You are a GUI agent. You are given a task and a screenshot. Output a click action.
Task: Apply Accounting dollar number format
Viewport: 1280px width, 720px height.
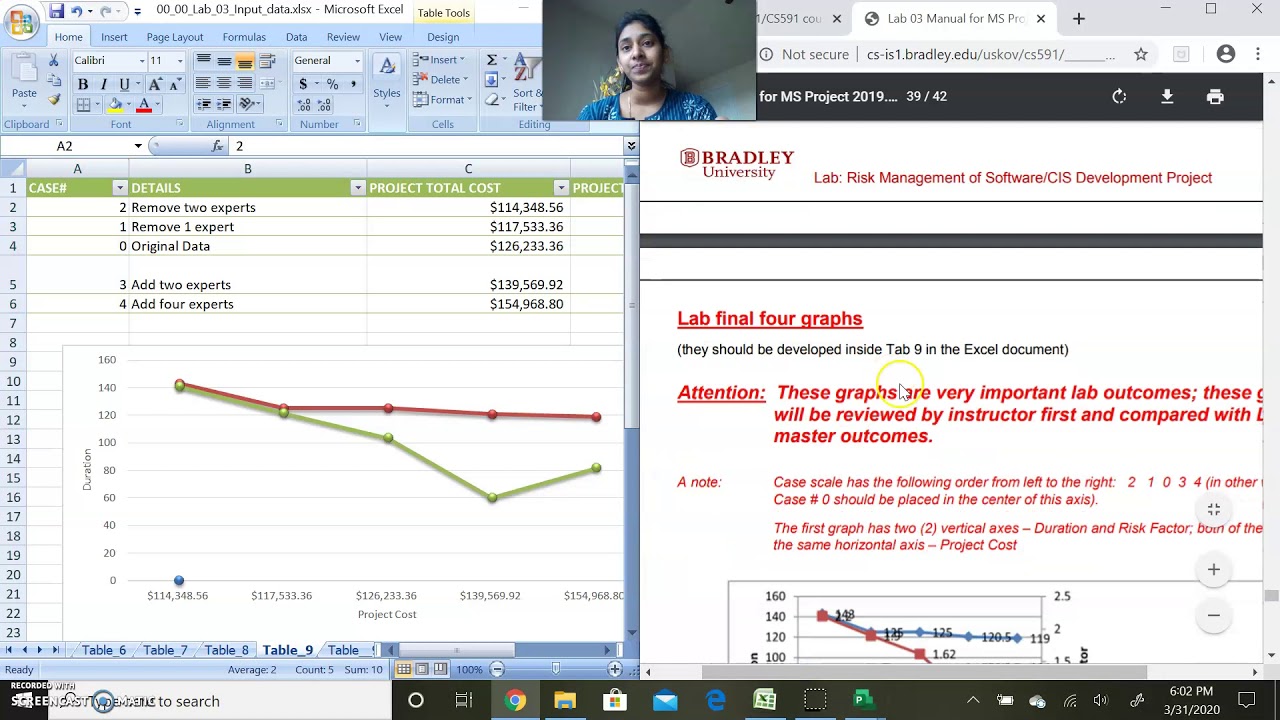(x=303, y=84)
